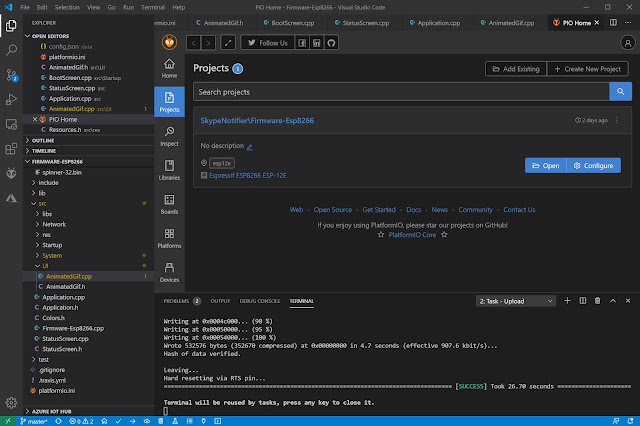The width and height of the screenshot is (640, 426).
Task: Open the PIO account profile icon
Action: [x=628, y=42]
